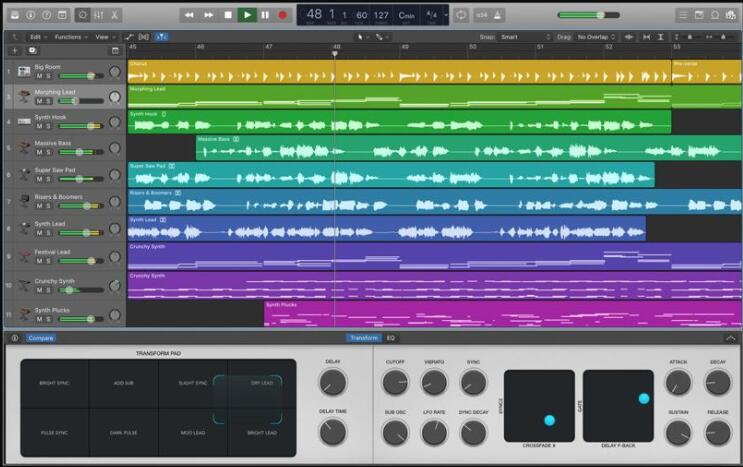Solo the Morphing Lead track
The height and width of the screenshot is (467, 743).
coord(48,101)
